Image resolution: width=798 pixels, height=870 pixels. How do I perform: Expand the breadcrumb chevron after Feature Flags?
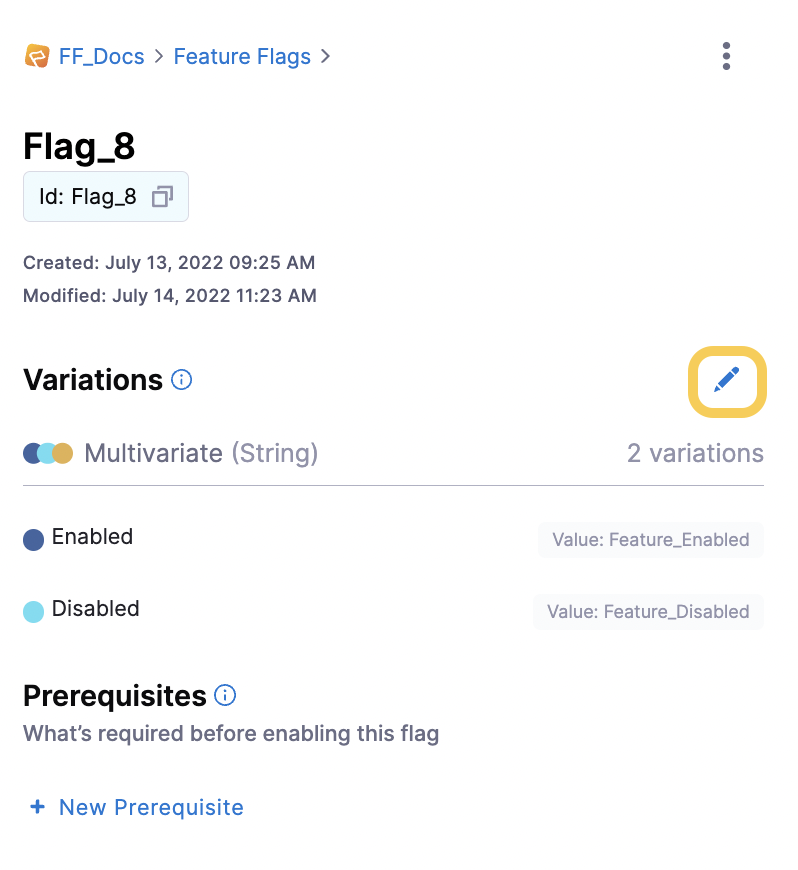[x=325, y=57]
